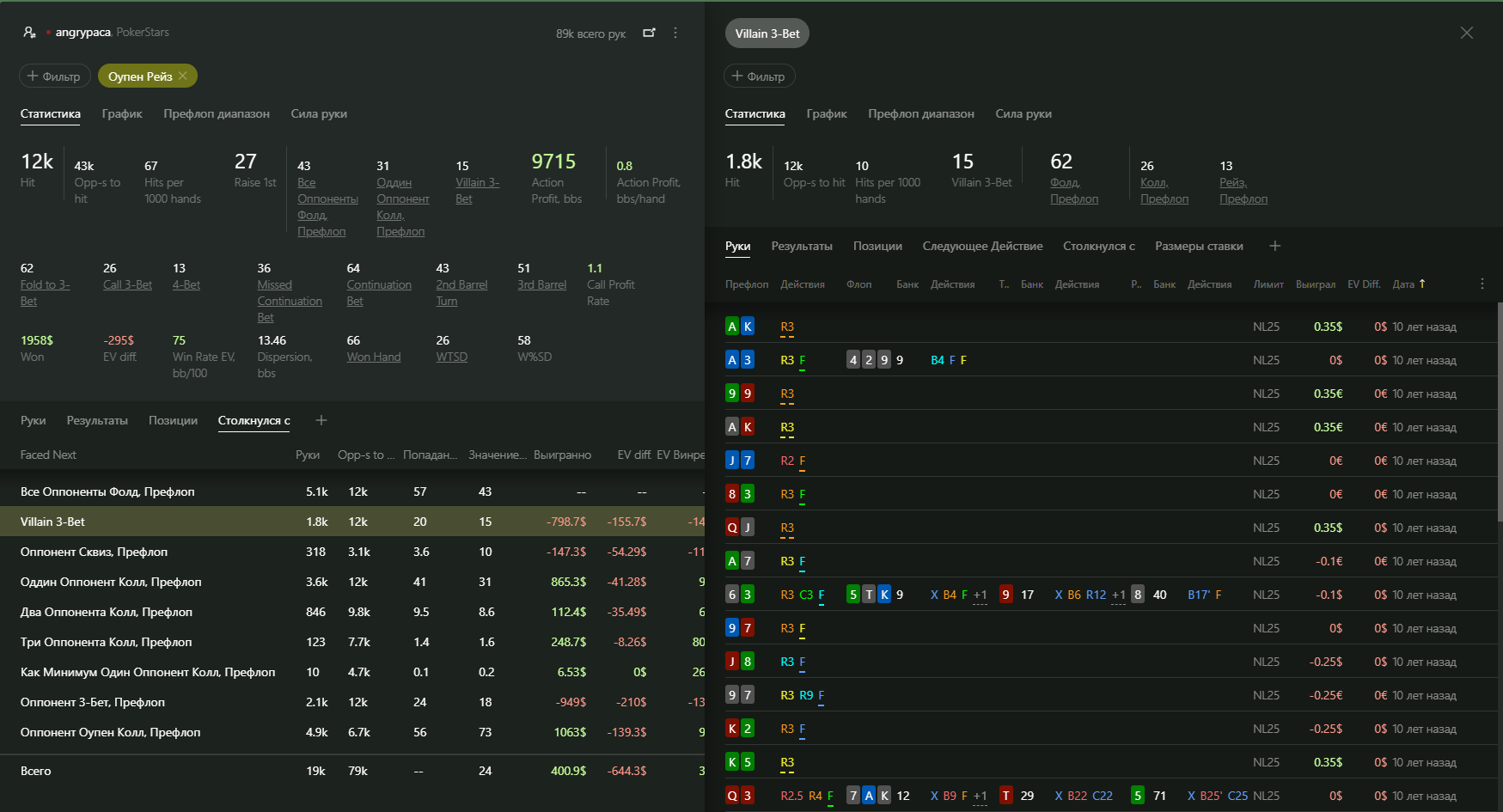
Task: Select Оппонент Оупен Колл, Префлоп row
Action: (x=352, y=732)
